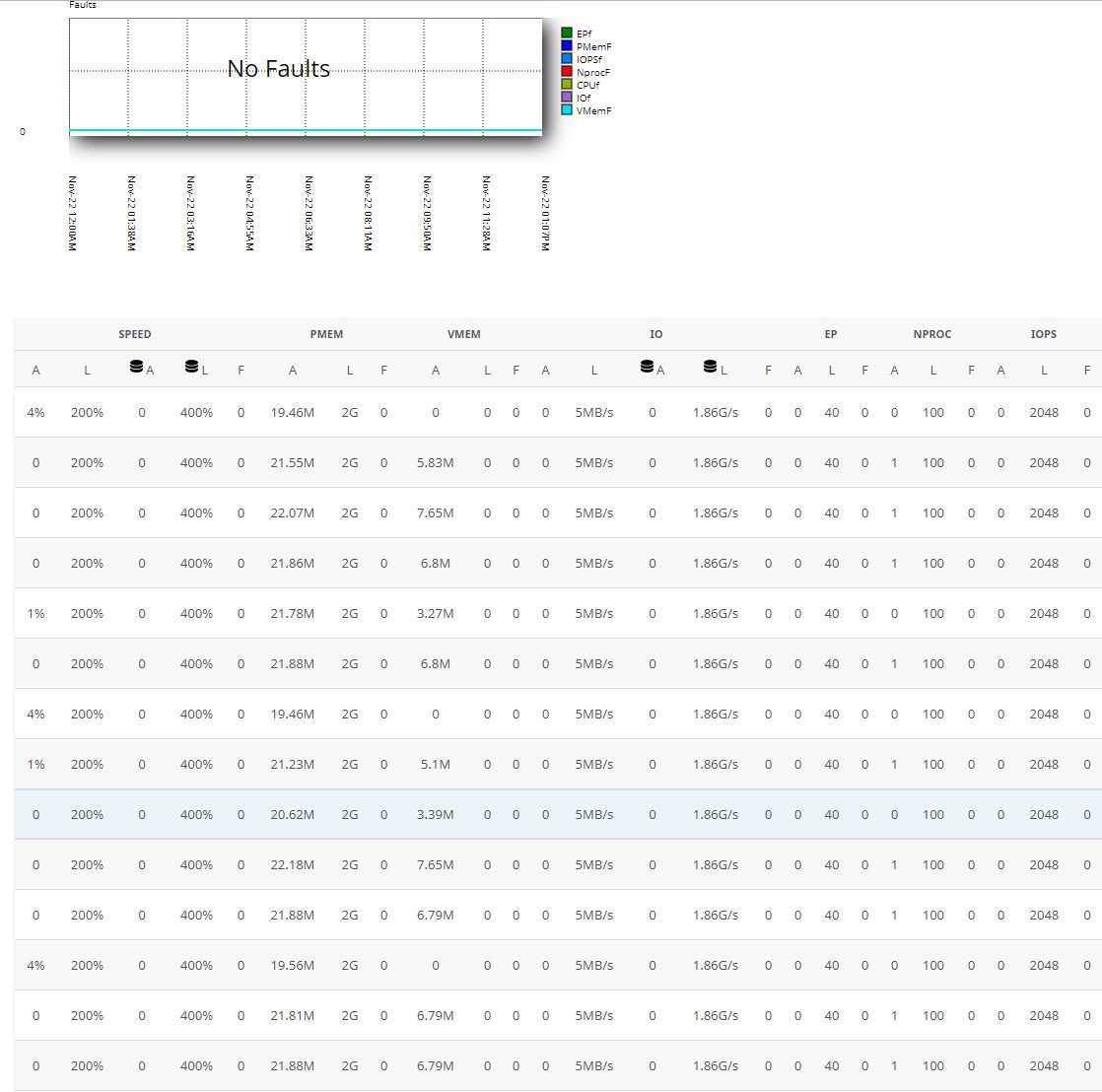Click the purple IOf legend swatch
1102x1092 pixels.
pos(567,98)
